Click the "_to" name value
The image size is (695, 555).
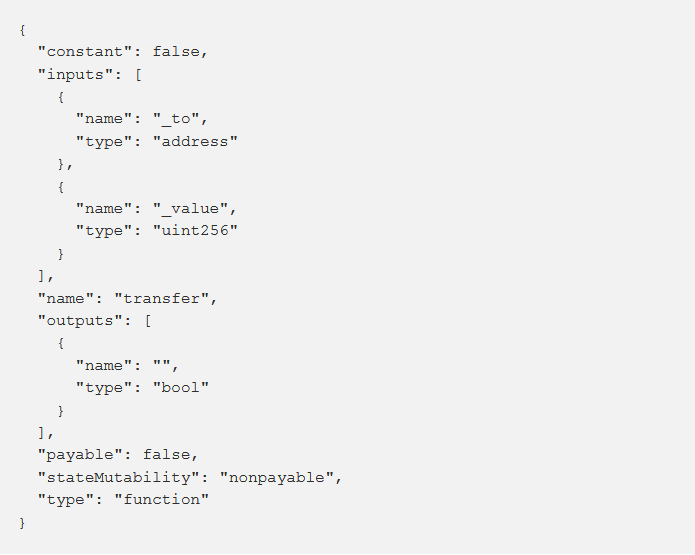(x=176, y=119)
